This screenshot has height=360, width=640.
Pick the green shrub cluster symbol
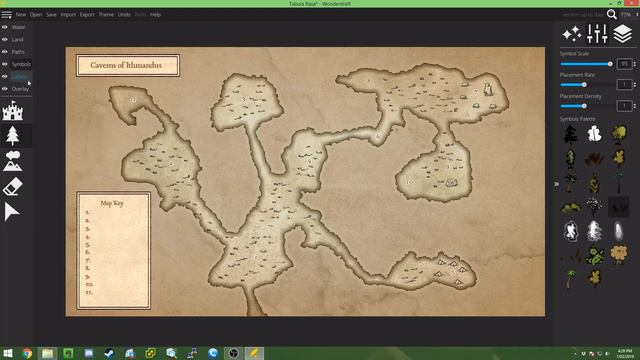[x=571, y=209]
